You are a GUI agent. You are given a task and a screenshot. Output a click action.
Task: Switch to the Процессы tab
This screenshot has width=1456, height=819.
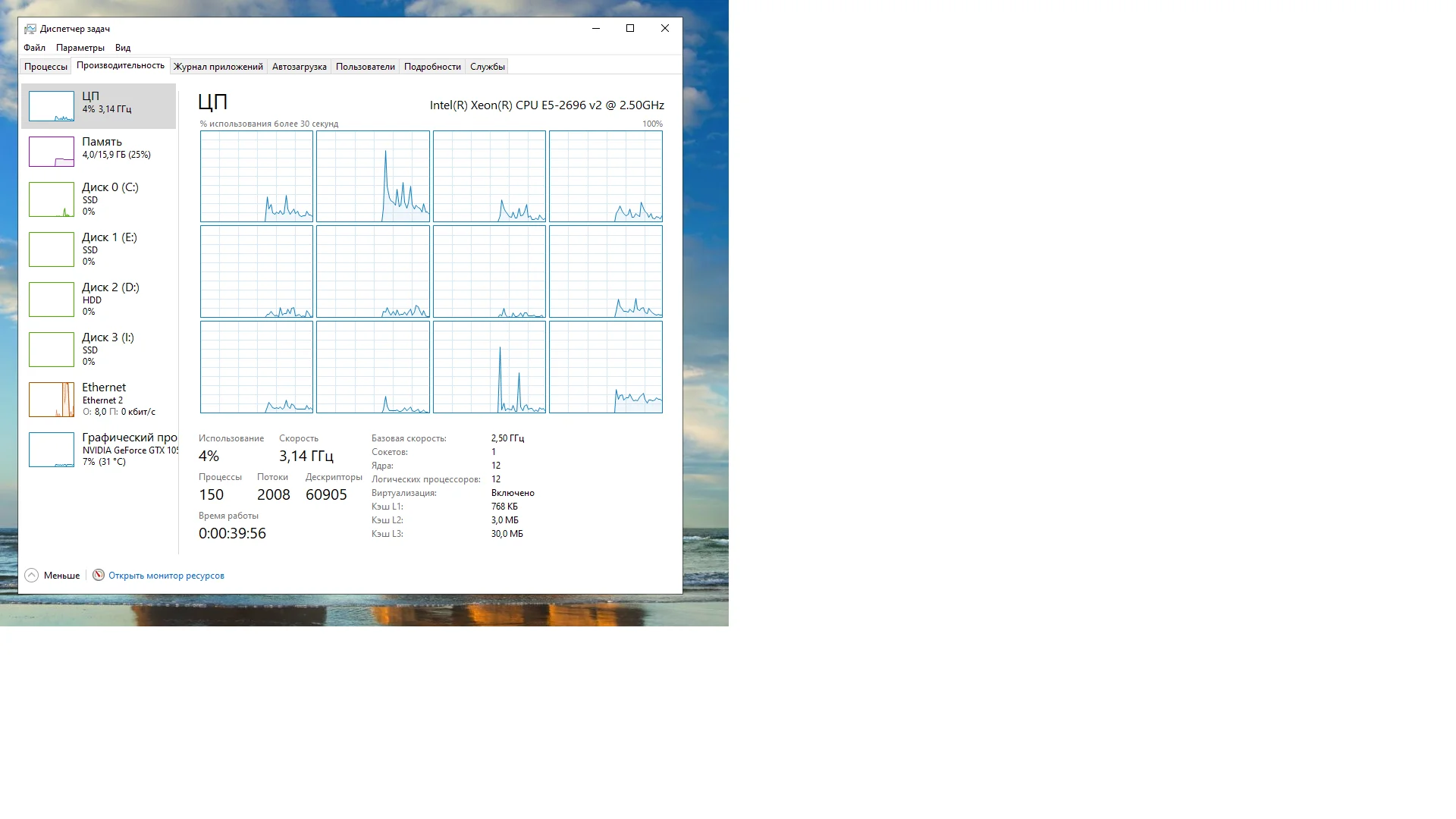click(x=45, y=67)
